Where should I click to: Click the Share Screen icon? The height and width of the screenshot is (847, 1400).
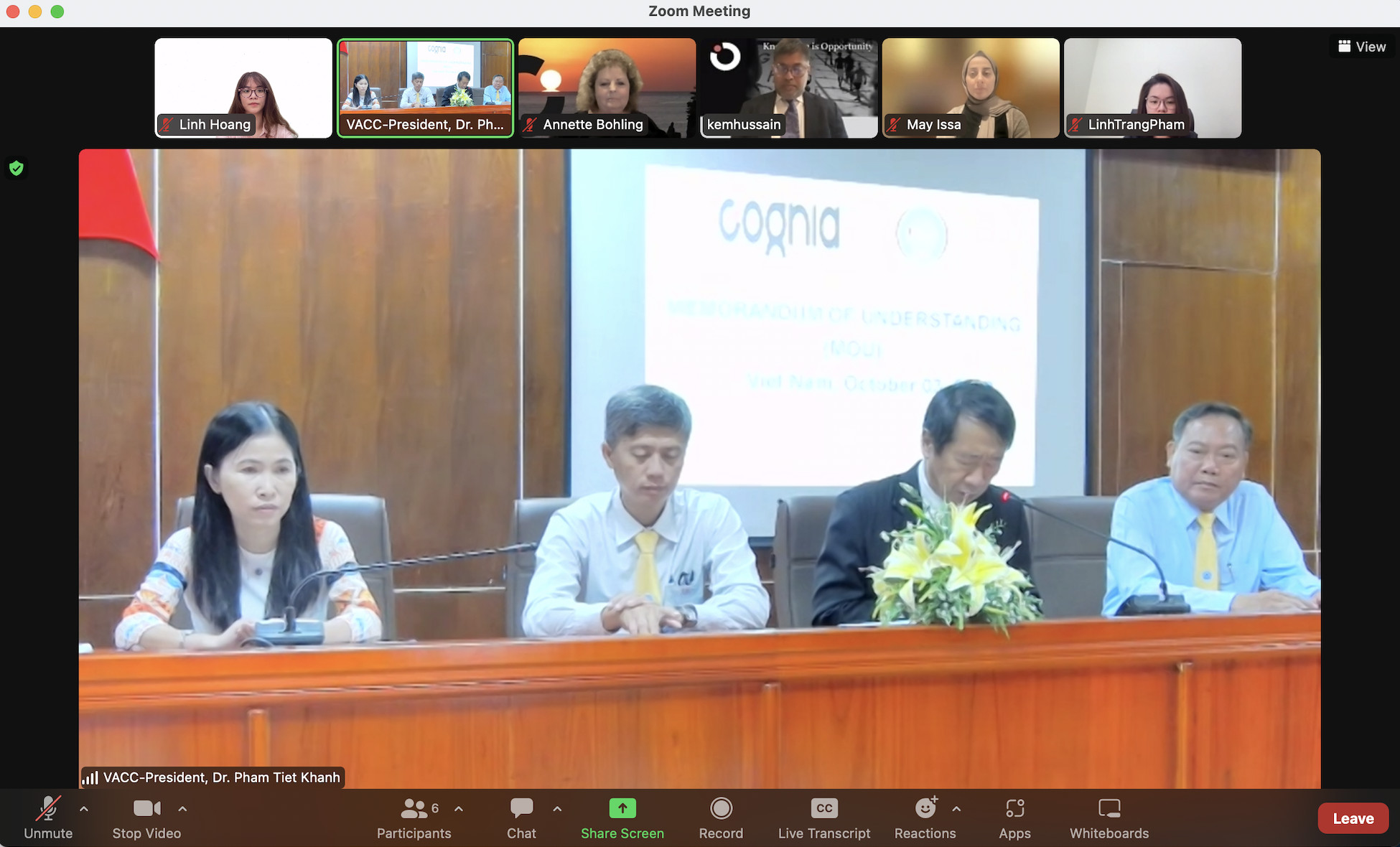[622, 809]
